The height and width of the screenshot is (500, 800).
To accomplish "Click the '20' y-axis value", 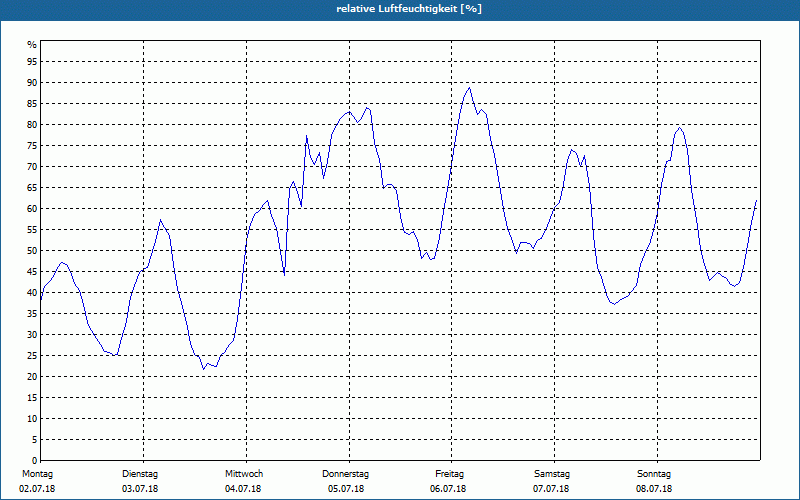I will coord(32,377).
